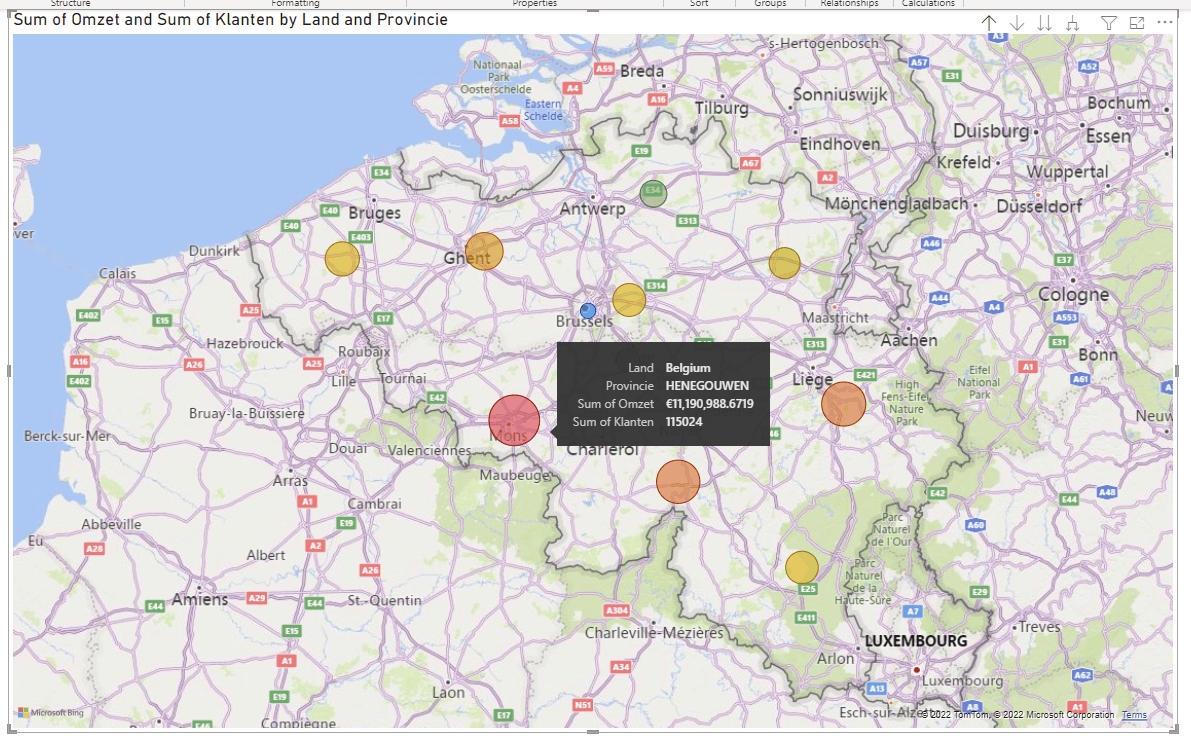Select the go-to-next-level double arrow icon
1191x738 pixels.
(x=1043, y=22)
